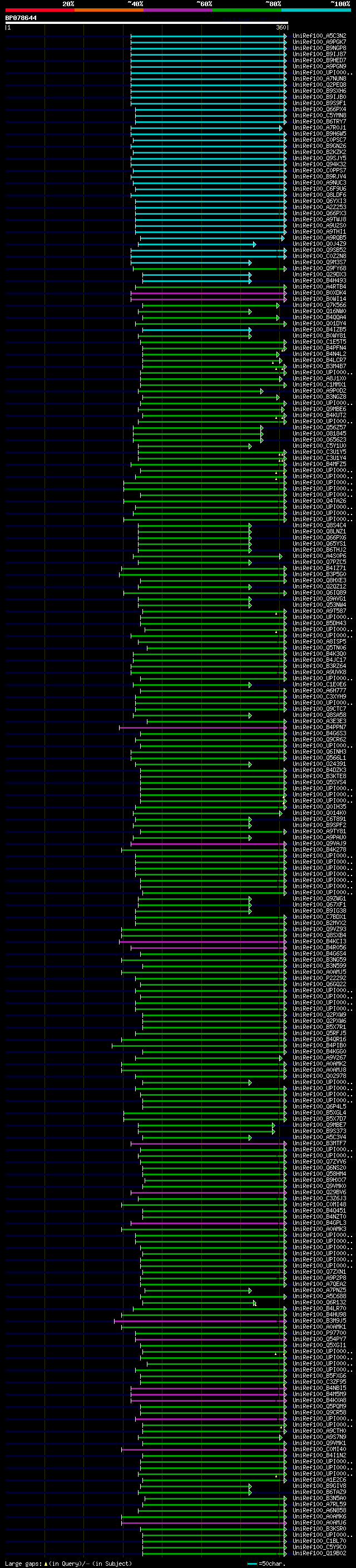Select the UniRef100_Q56Z57 label
The width and height of the screenshot is (356, 1568).
click(319, 427)
